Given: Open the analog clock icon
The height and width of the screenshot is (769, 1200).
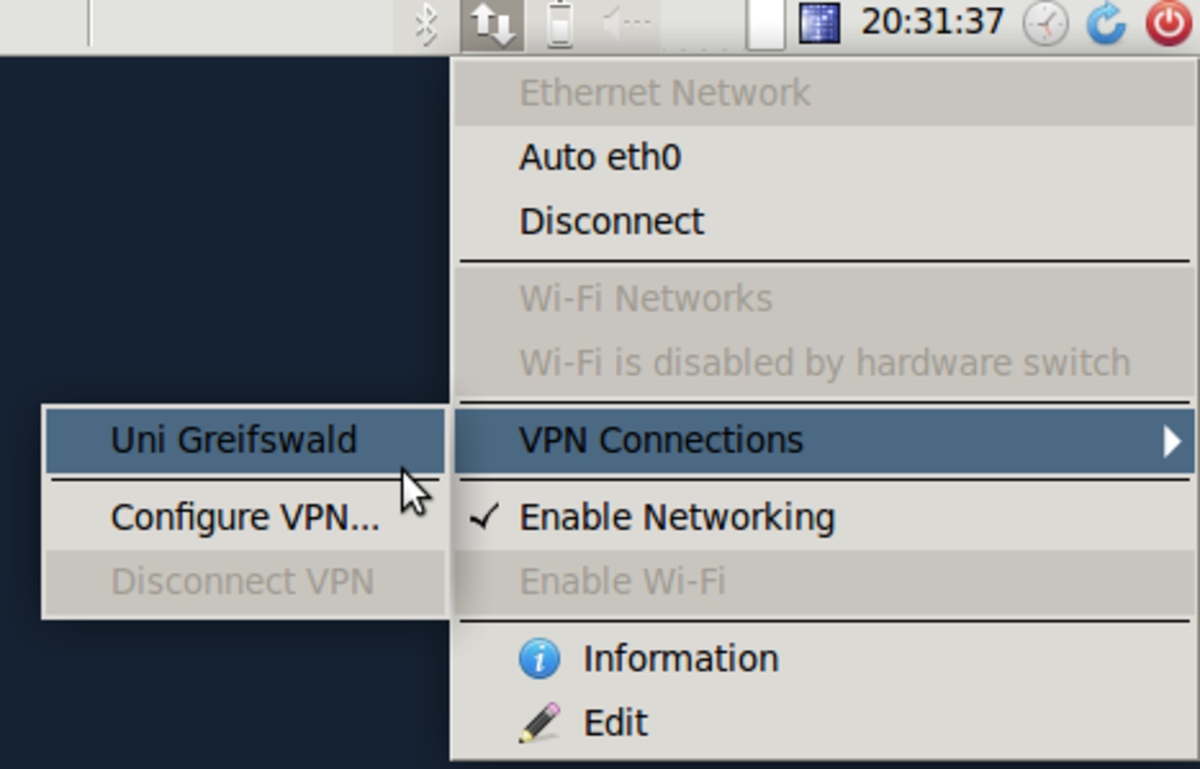Looking at the screenshot, I should pyautogui.click(x=1046, y=24).
